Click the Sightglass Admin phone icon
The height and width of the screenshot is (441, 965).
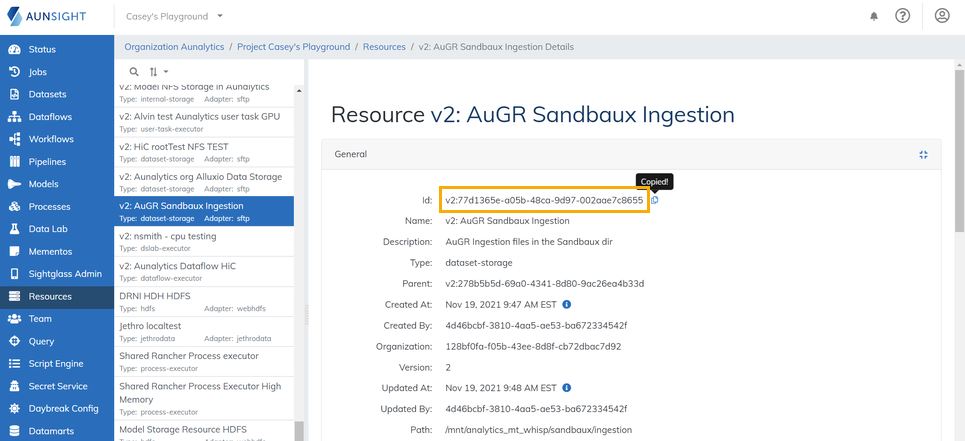click(15, 274)
